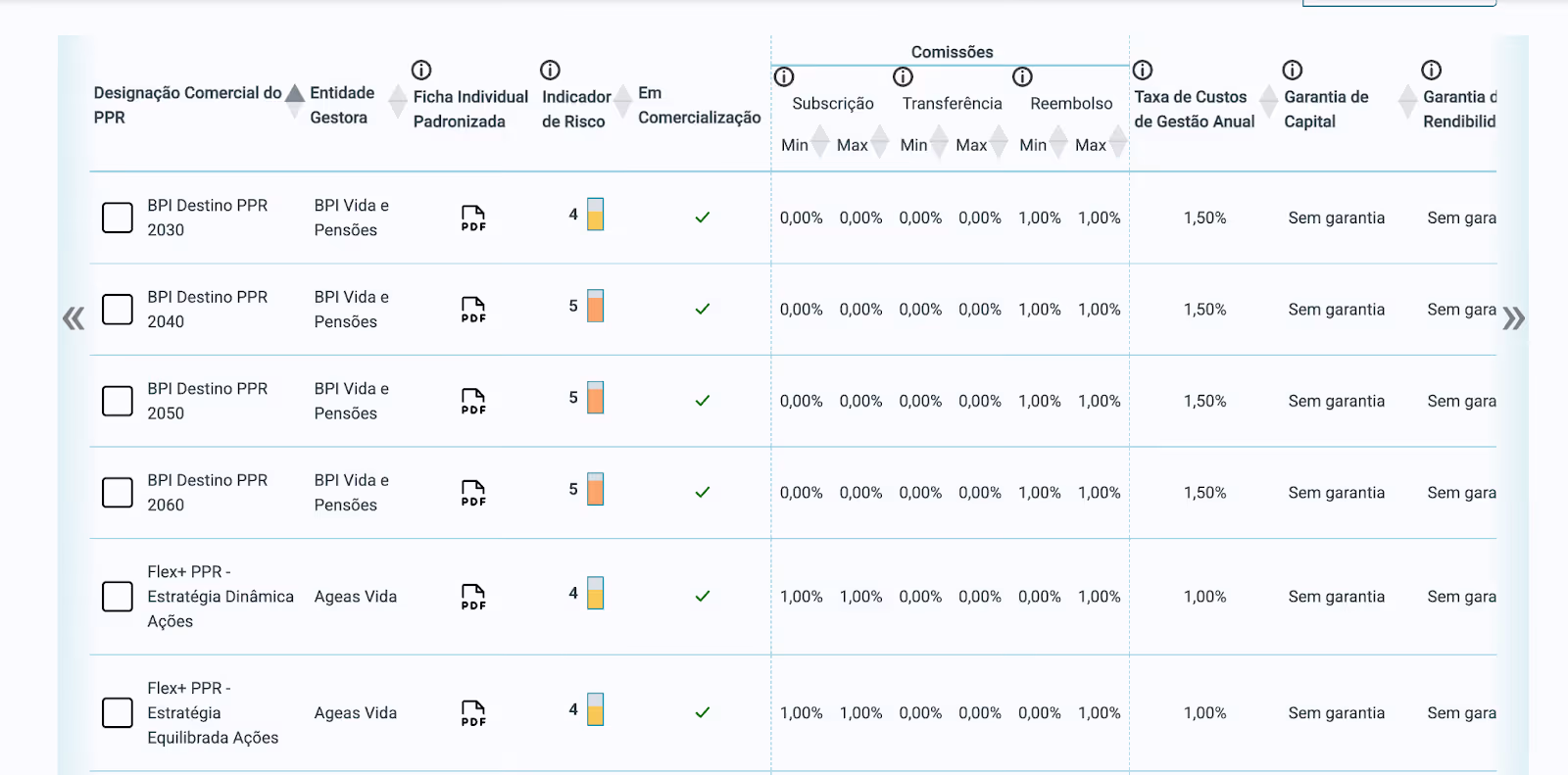Open PDF sheet for BPI Destino PPR 2050

point(473,401)
